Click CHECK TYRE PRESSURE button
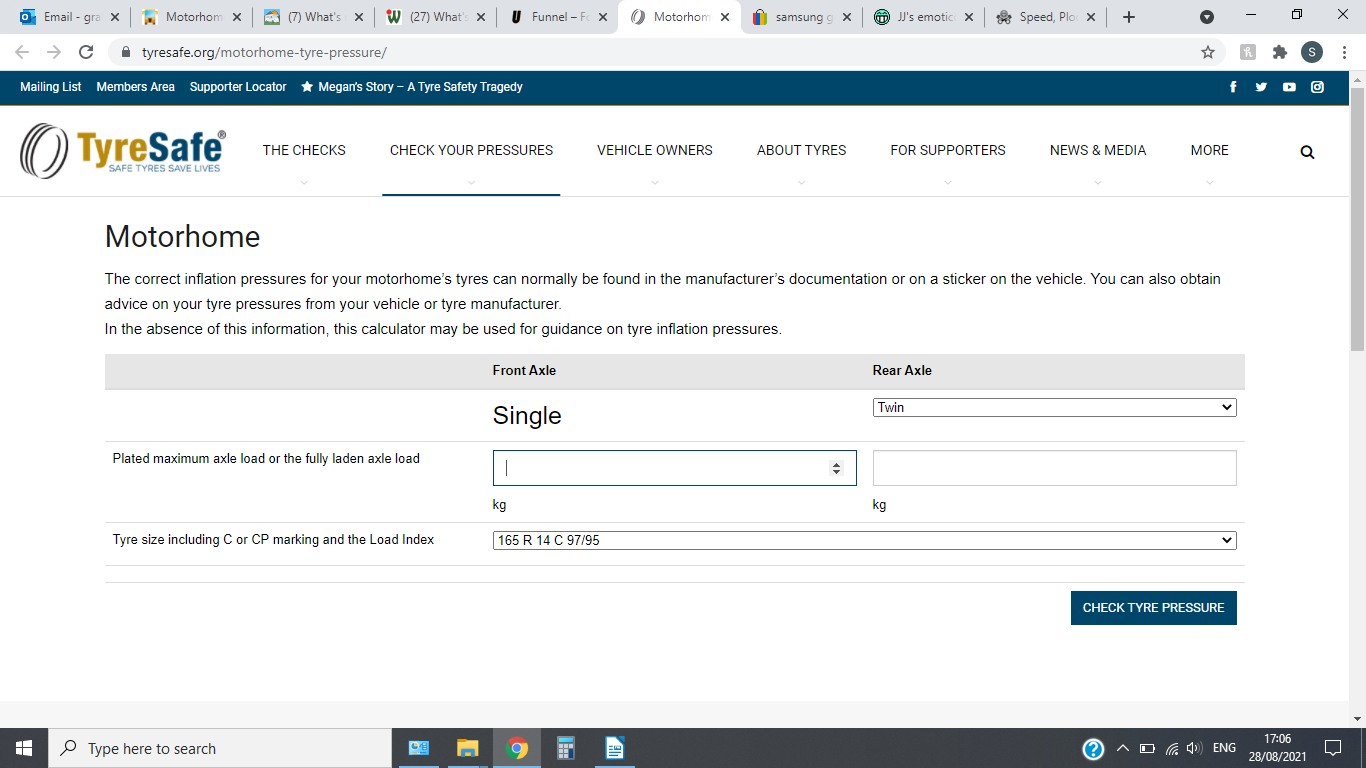 point(1153,607)
